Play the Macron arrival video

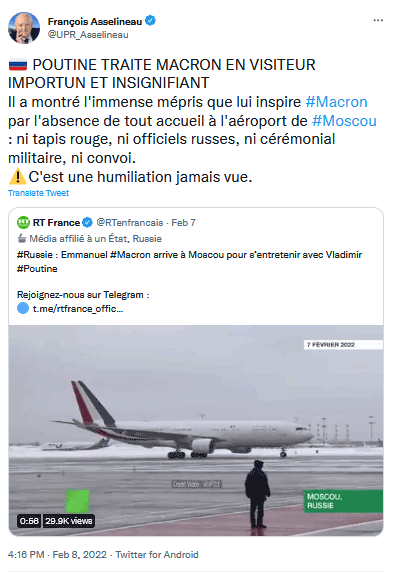pos(196,430)
